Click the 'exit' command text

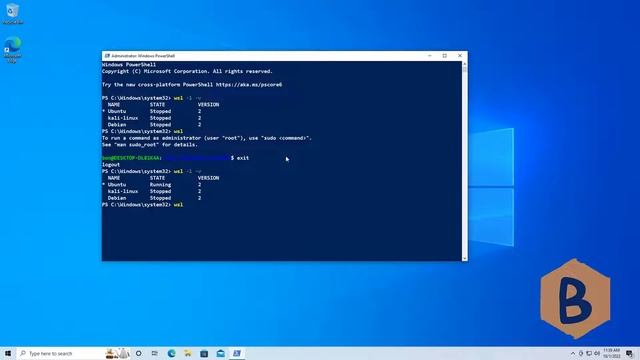(x=243, y=158)
